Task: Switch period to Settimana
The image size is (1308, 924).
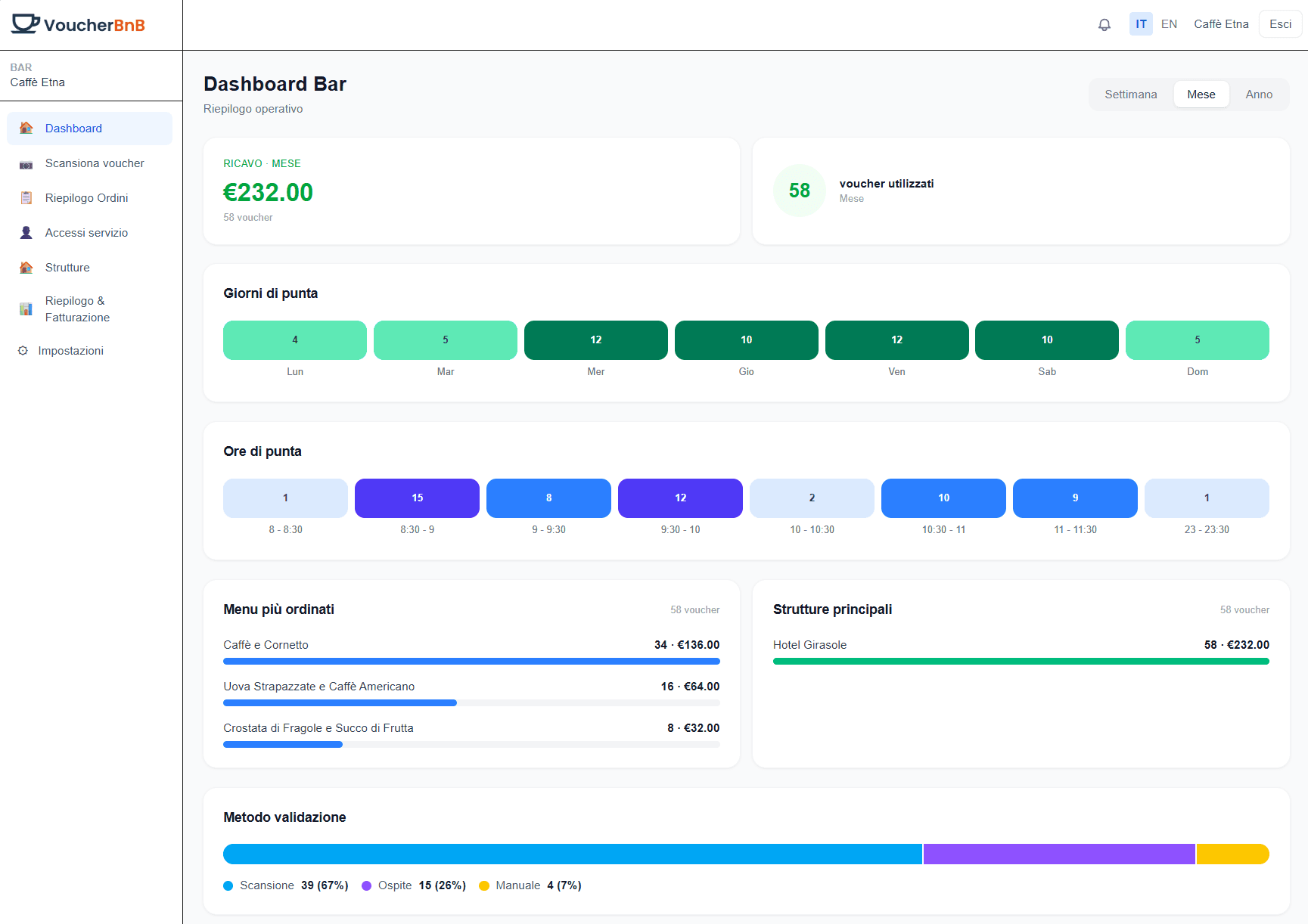Action: pos(1130,95)
